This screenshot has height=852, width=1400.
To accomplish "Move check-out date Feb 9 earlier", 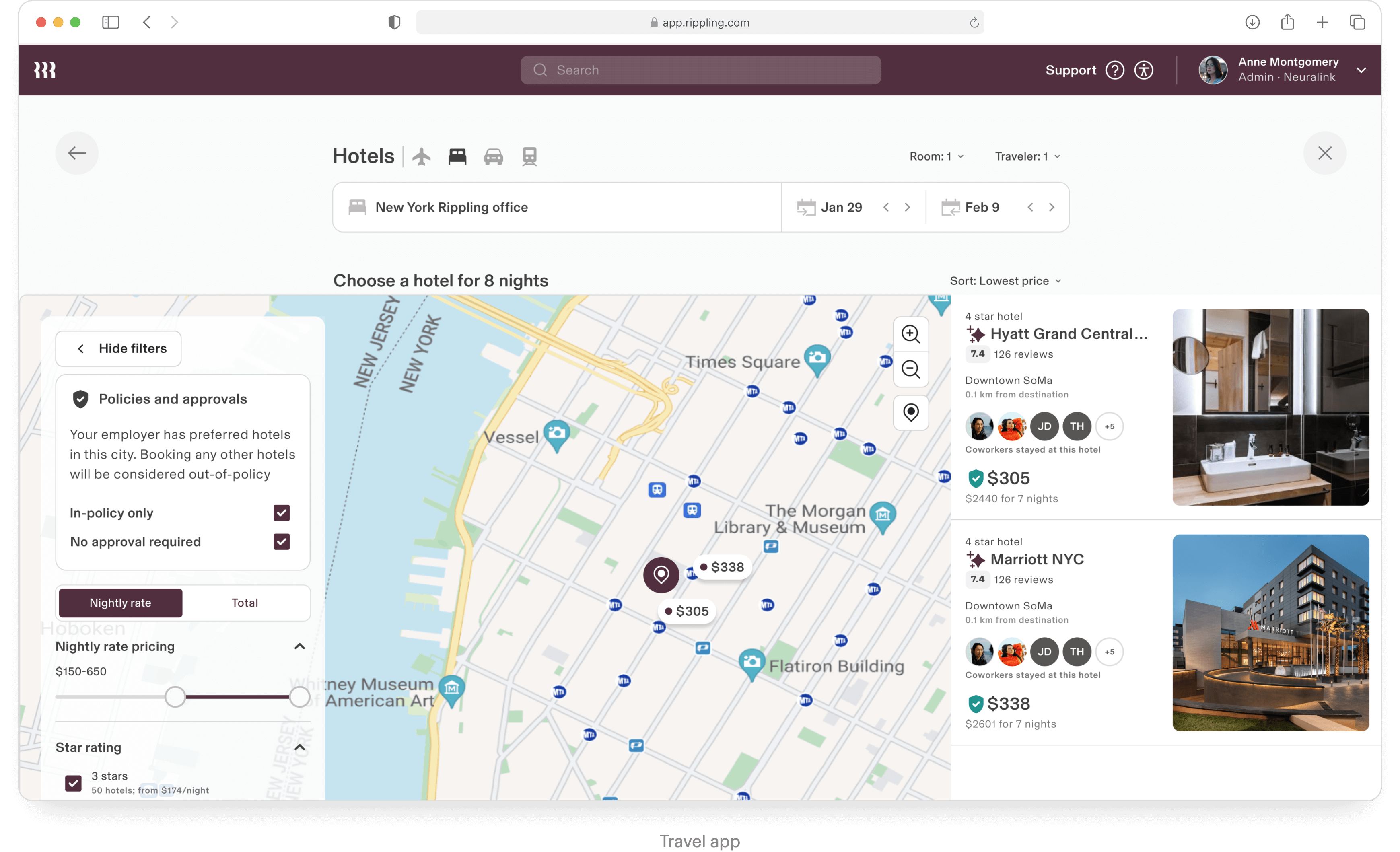I will click(1030, 207).
